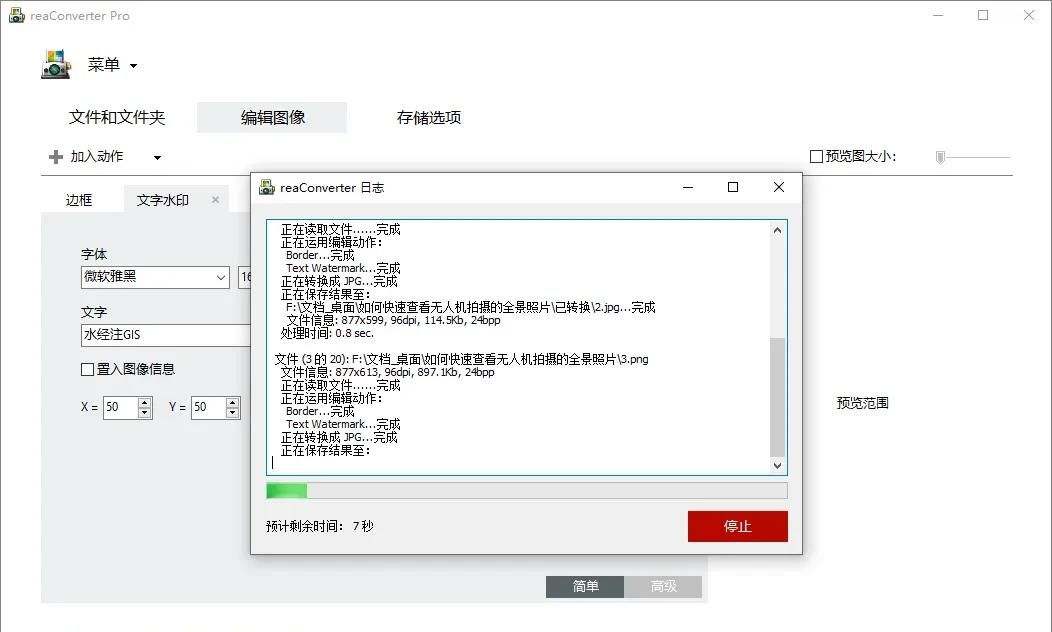Click the reaConverter icon in the 日志 dialog title bar

click(x=267, y=187)
